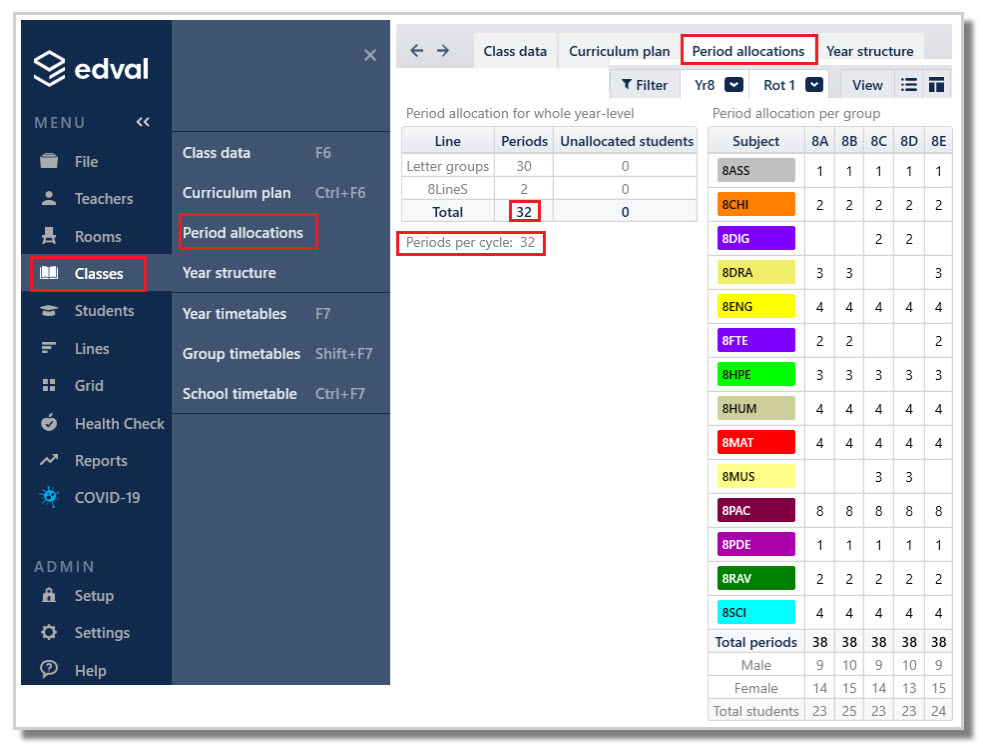Choose Curriculum plan in the submenu
983x749 pixels.
click(x=236, y=193)
